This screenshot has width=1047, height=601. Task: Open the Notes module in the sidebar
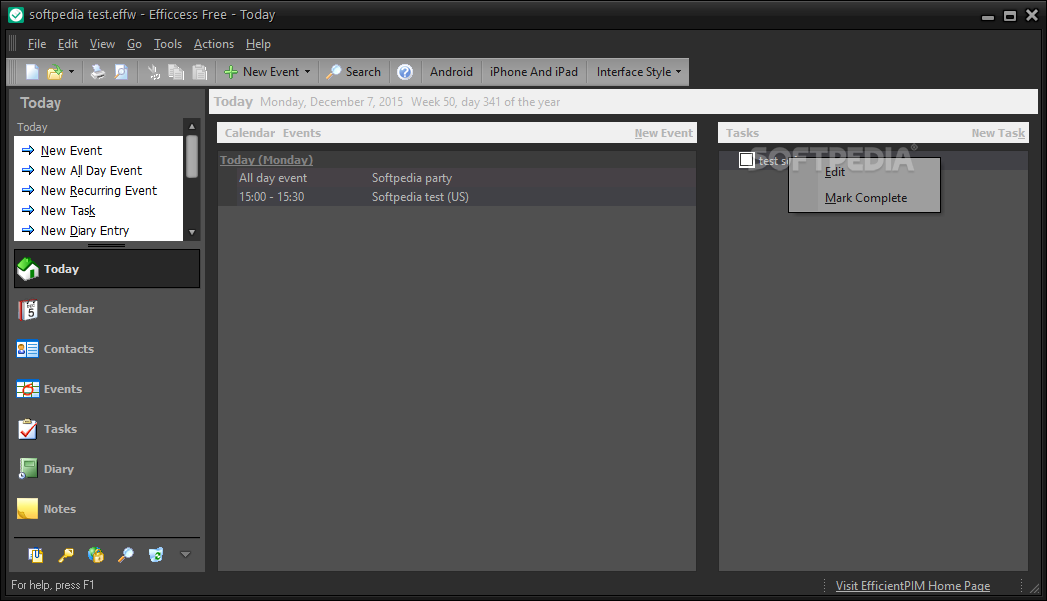[x=107, y=510]
